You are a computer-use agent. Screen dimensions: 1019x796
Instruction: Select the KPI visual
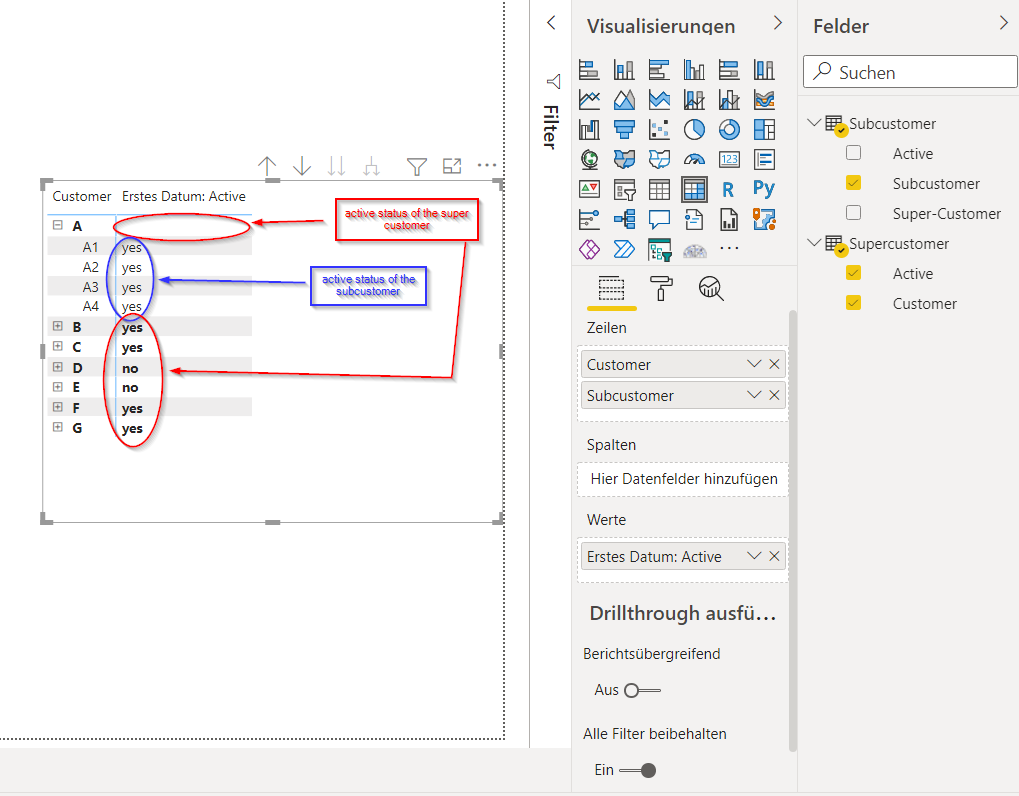click(x=589, y=189)
